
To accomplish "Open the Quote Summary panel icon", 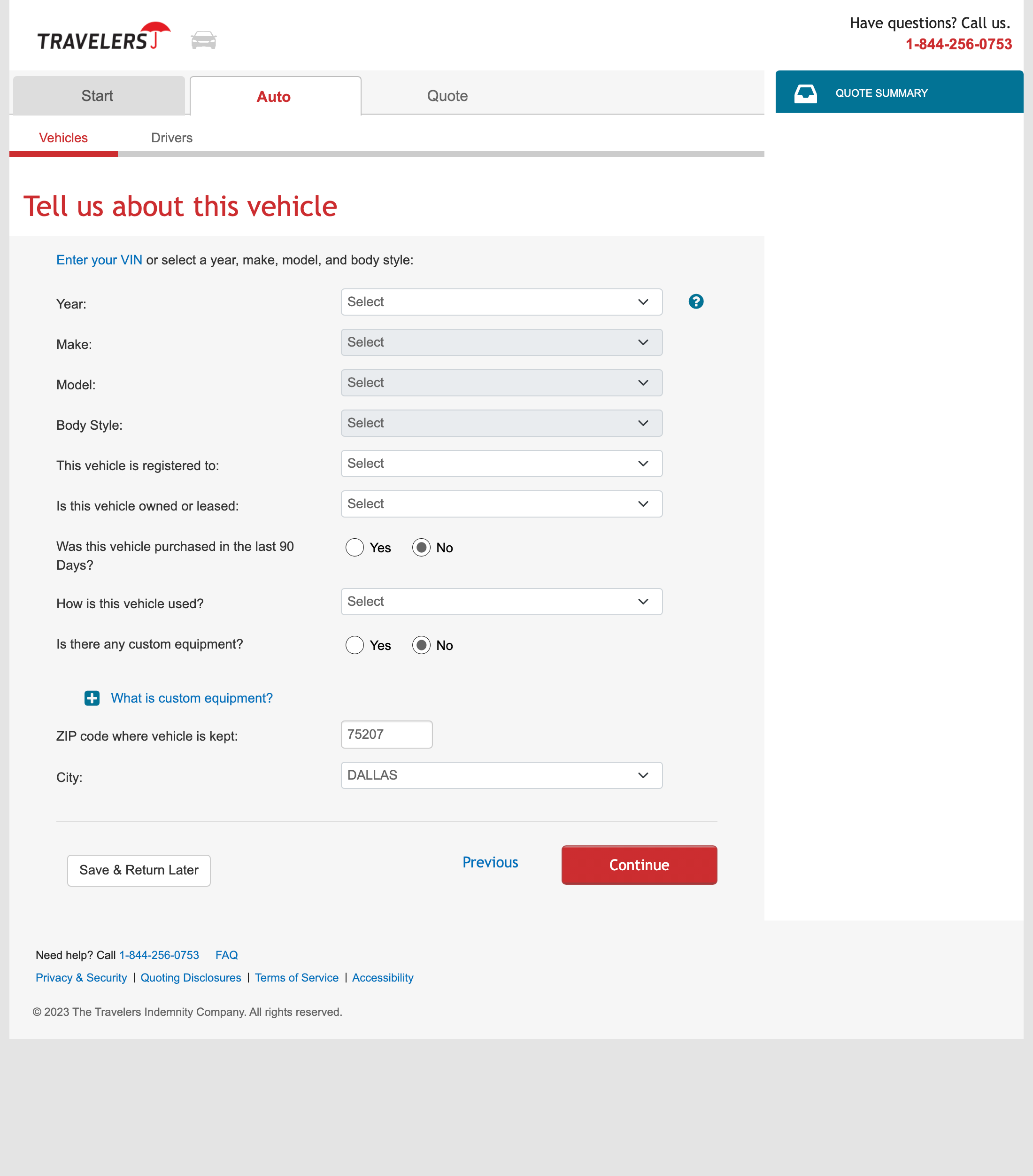I will click(x=805, y=92).
